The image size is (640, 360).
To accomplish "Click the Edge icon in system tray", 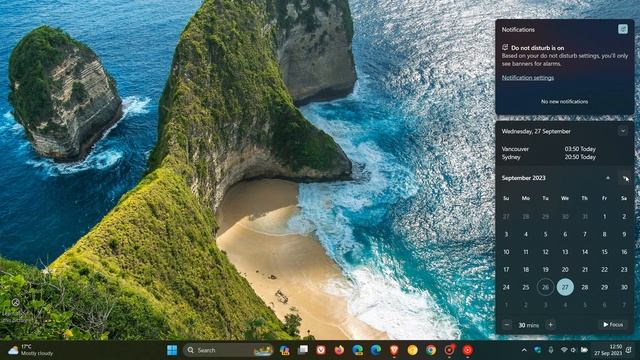I will [x=538, y=350].
